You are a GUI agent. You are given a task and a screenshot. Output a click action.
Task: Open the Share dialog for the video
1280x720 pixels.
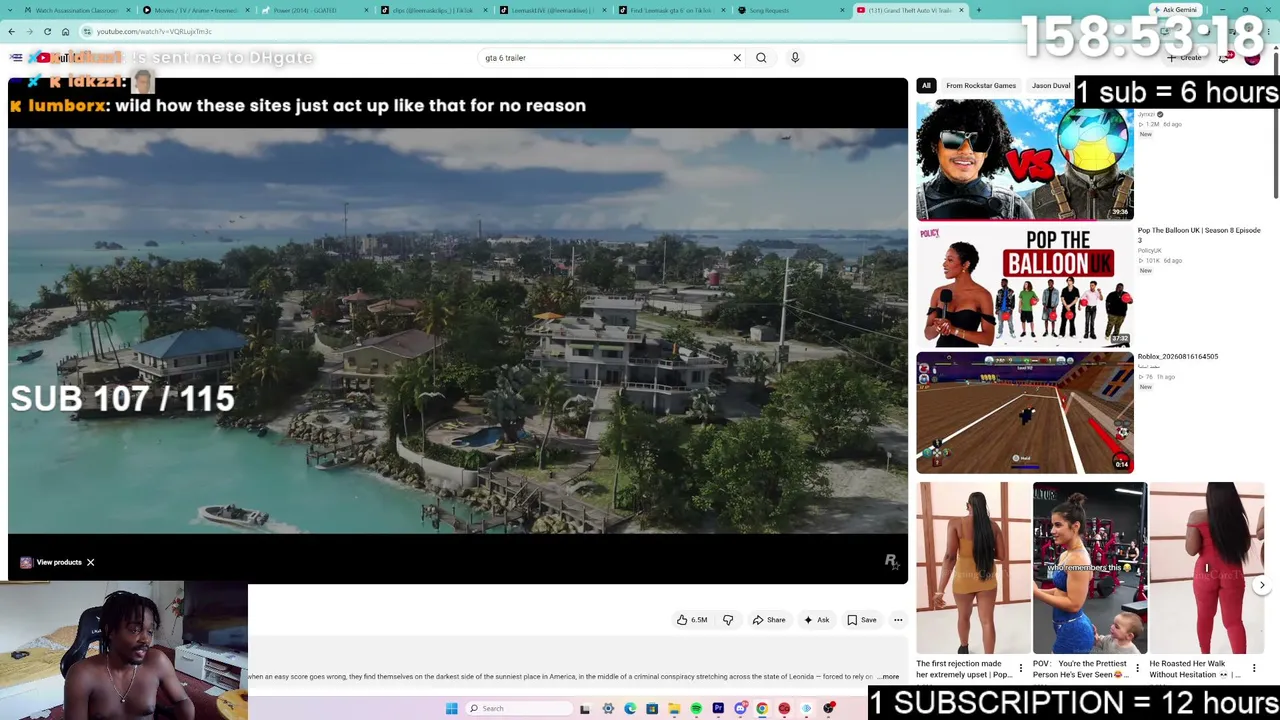[x=768, y=620]
